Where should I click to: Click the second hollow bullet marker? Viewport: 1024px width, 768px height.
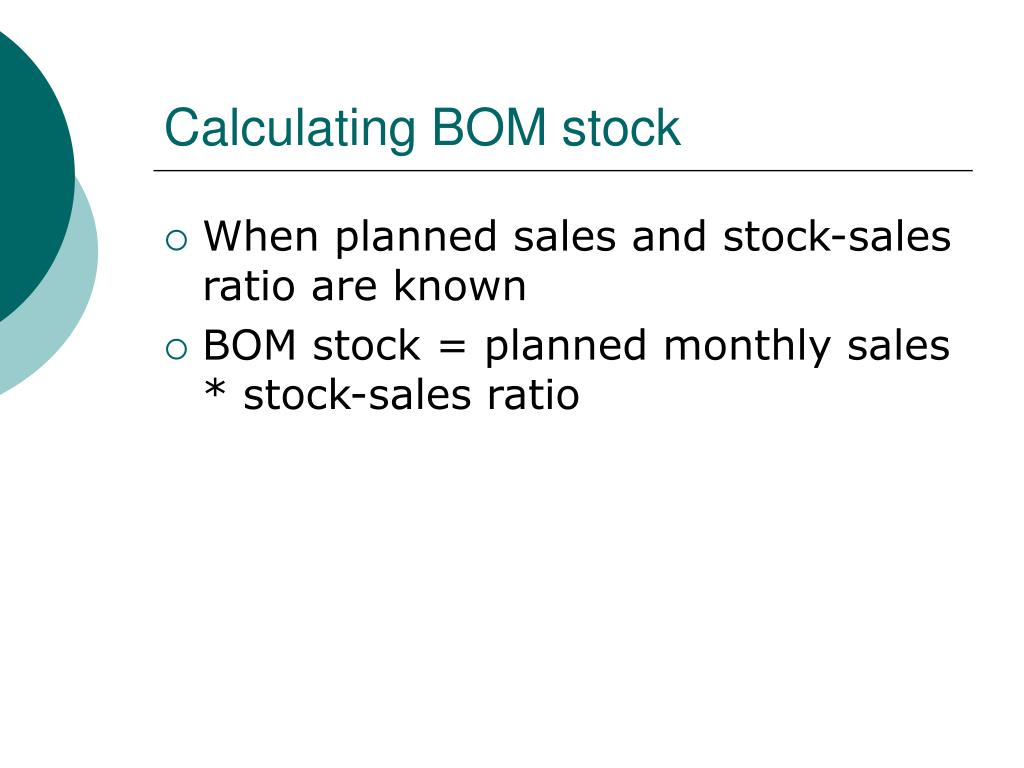tap(176, 350)
